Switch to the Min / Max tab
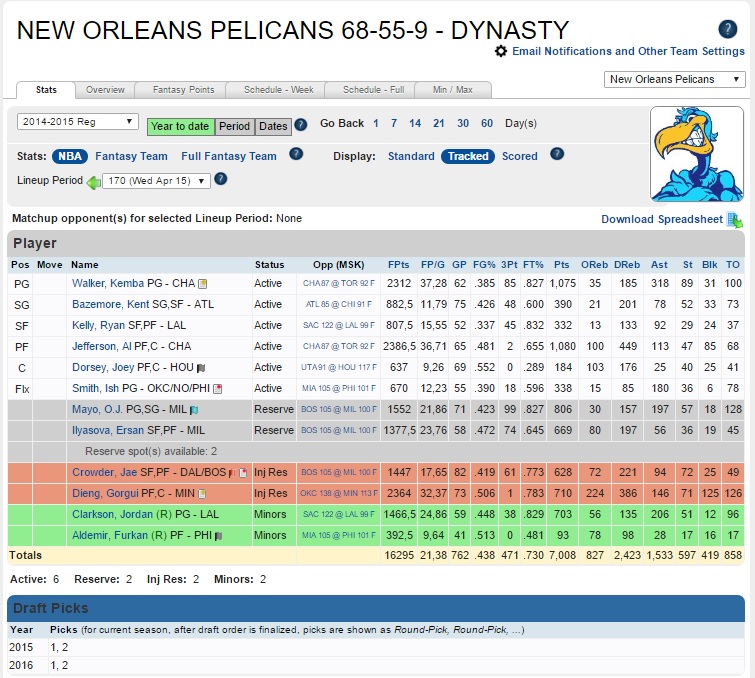 click(x=453, y=90)
